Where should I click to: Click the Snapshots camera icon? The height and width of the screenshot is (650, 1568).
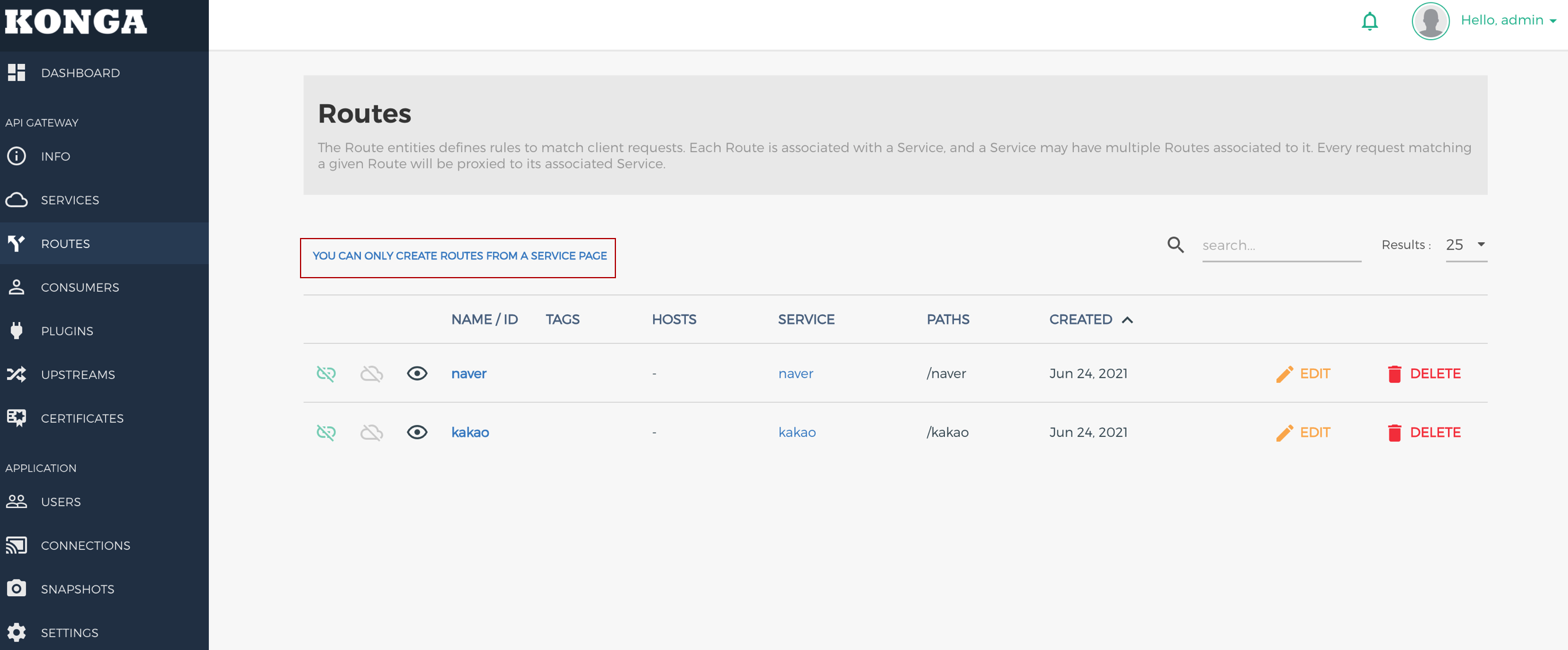click(x=17, y=588)
